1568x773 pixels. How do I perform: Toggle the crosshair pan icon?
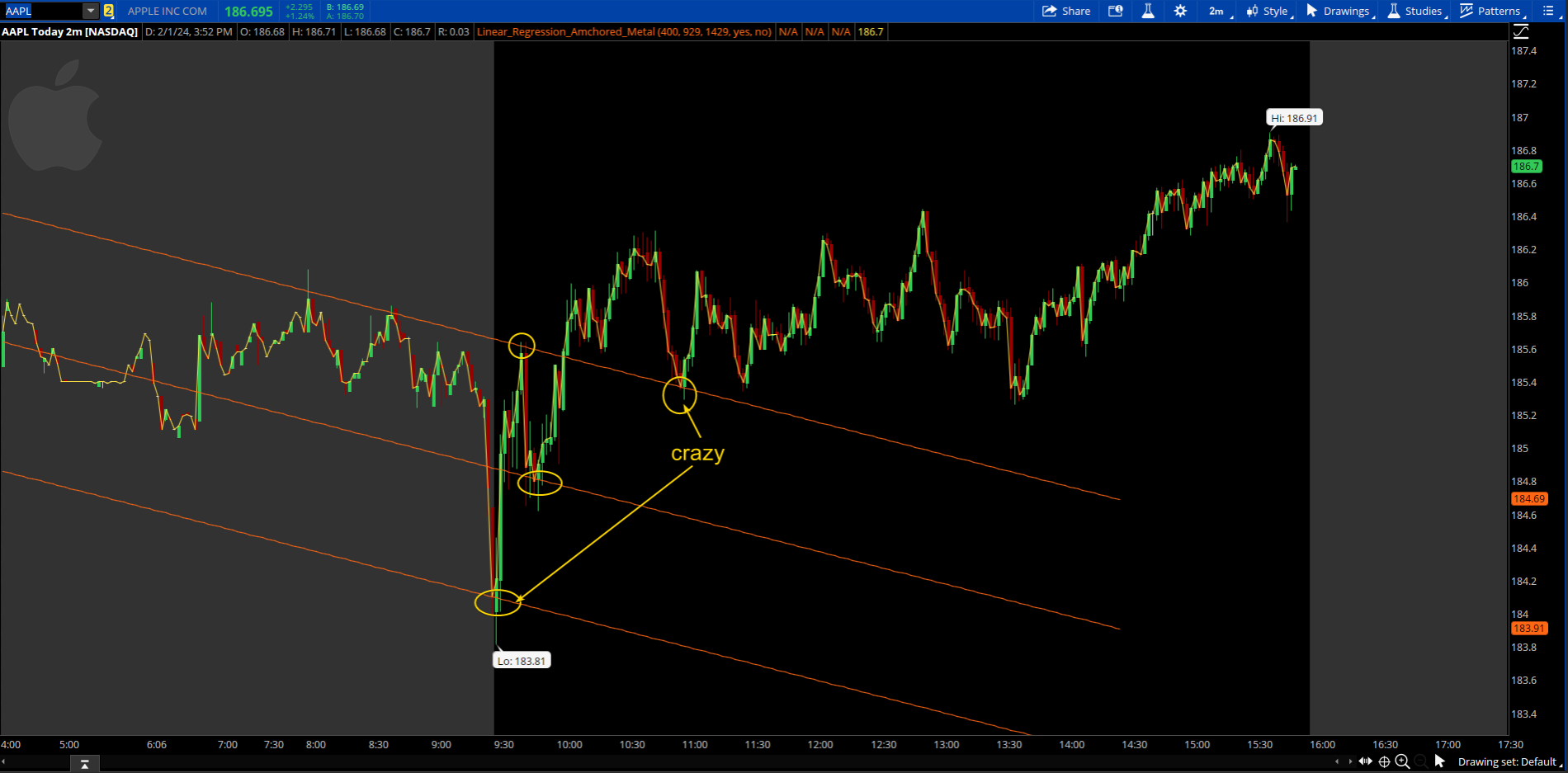pos(1384,761)
